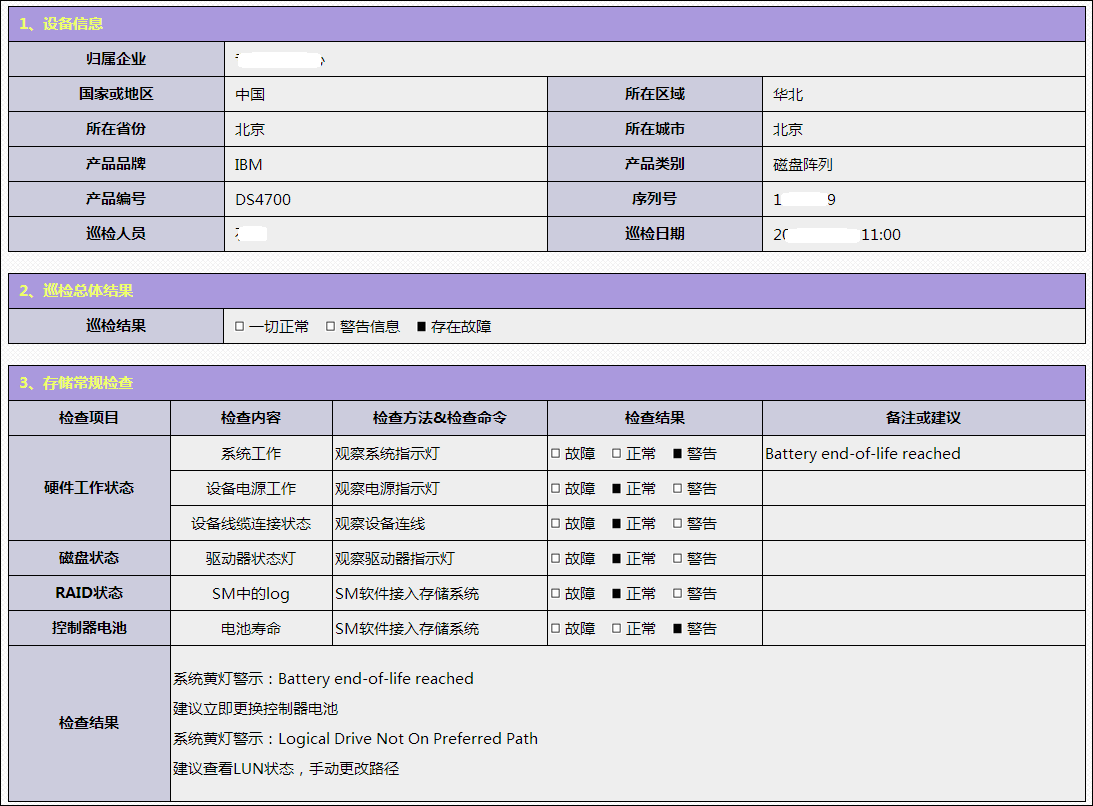Select the IBM product brand cell
Image resolution: width=1093 pixels, height=806 pixels.
[x=249, y=165]
